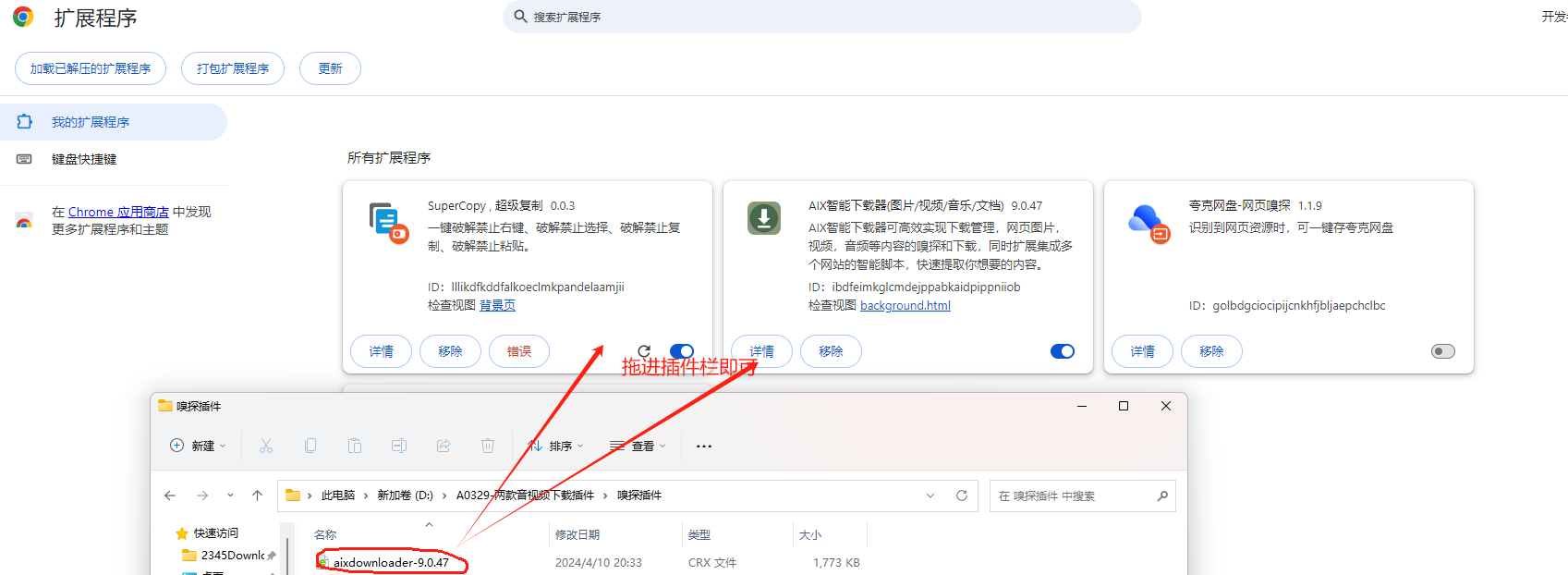1568x575 pixels.
Task: View SuperCopy errors
Action: click(519, 351)
